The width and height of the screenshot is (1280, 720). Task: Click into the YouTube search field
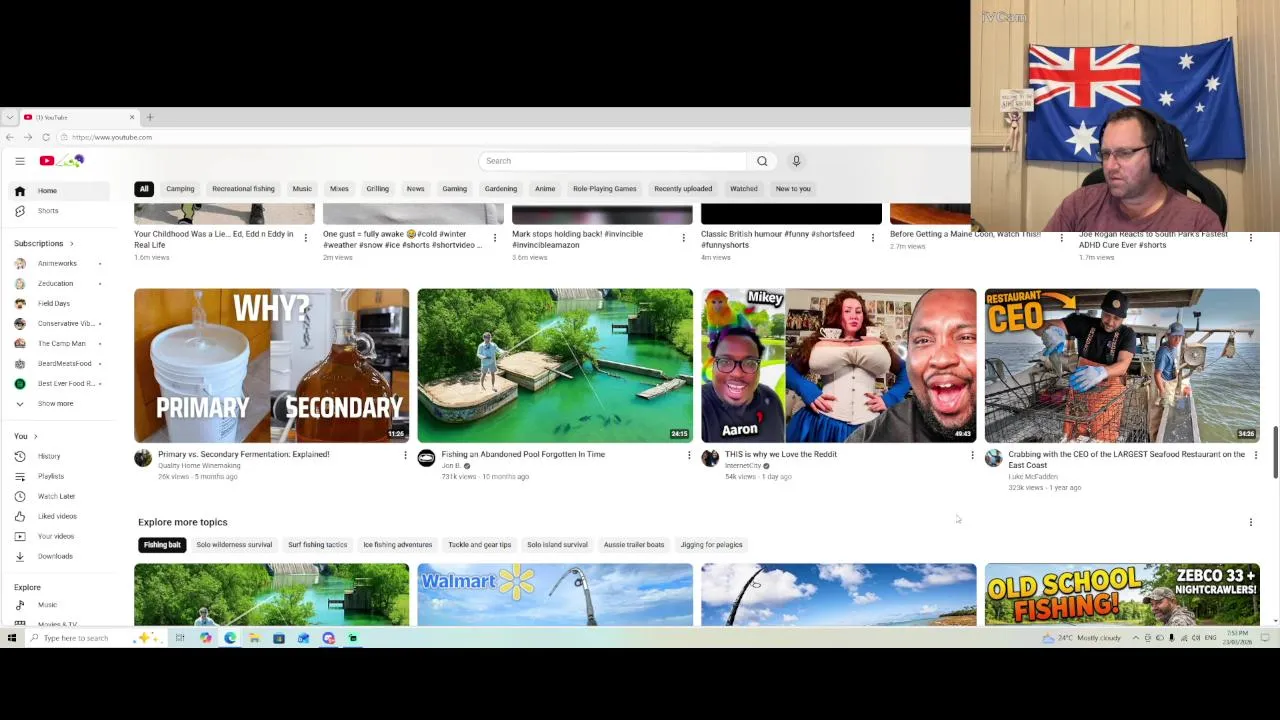point(613,161)
